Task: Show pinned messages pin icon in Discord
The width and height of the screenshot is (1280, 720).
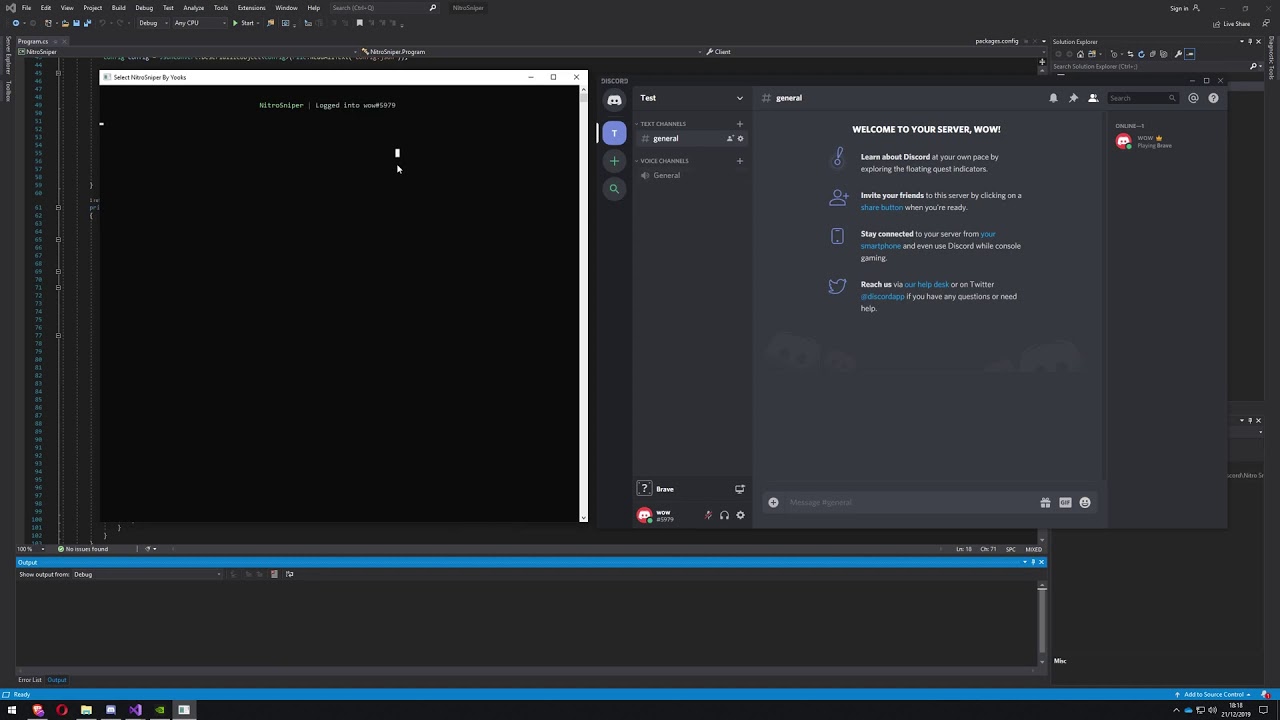Action: pyautogui.click(x=1073, y=98)
